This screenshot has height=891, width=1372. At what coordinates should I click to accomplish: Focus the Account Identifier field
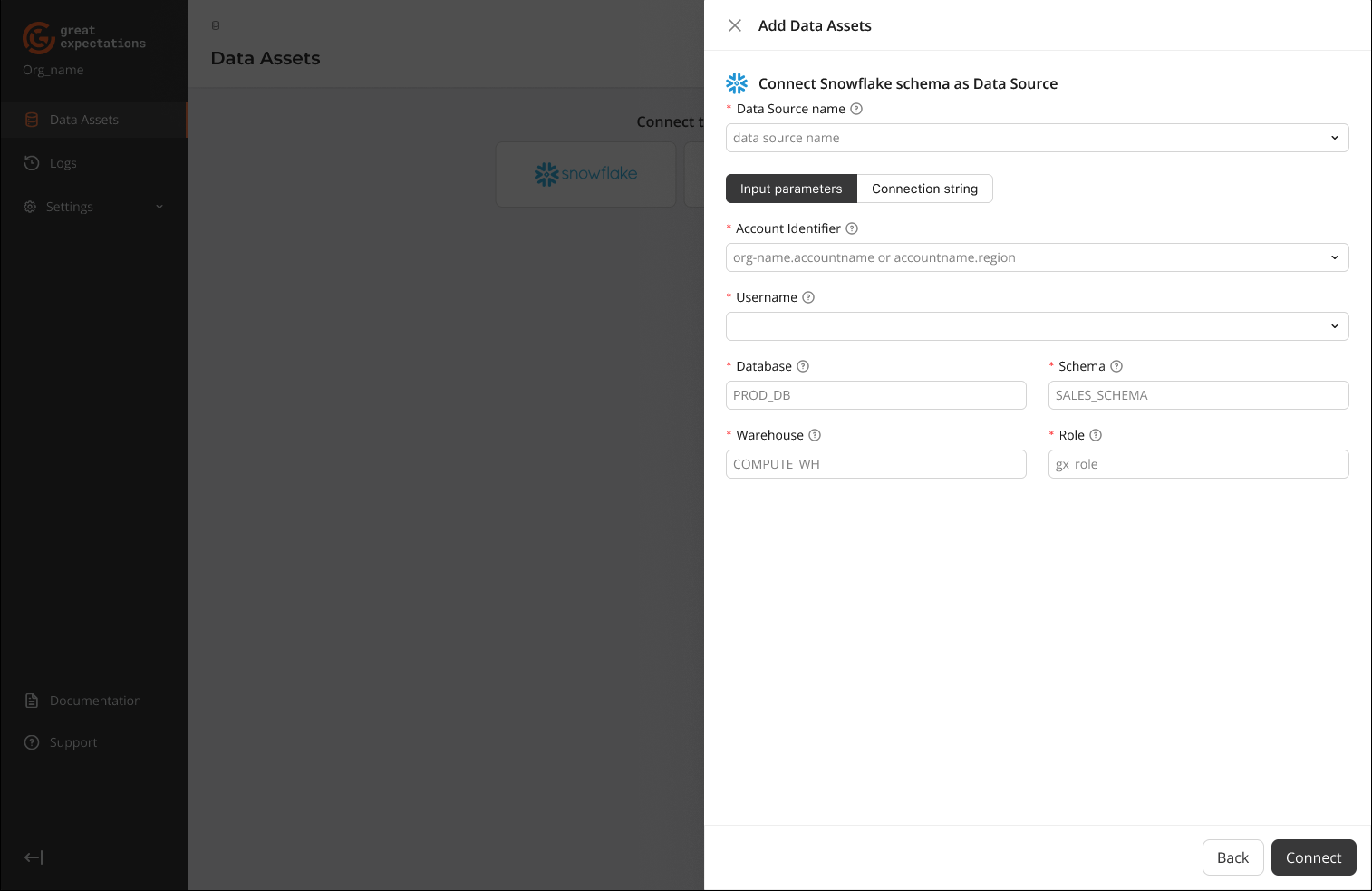coord(1037,257)
